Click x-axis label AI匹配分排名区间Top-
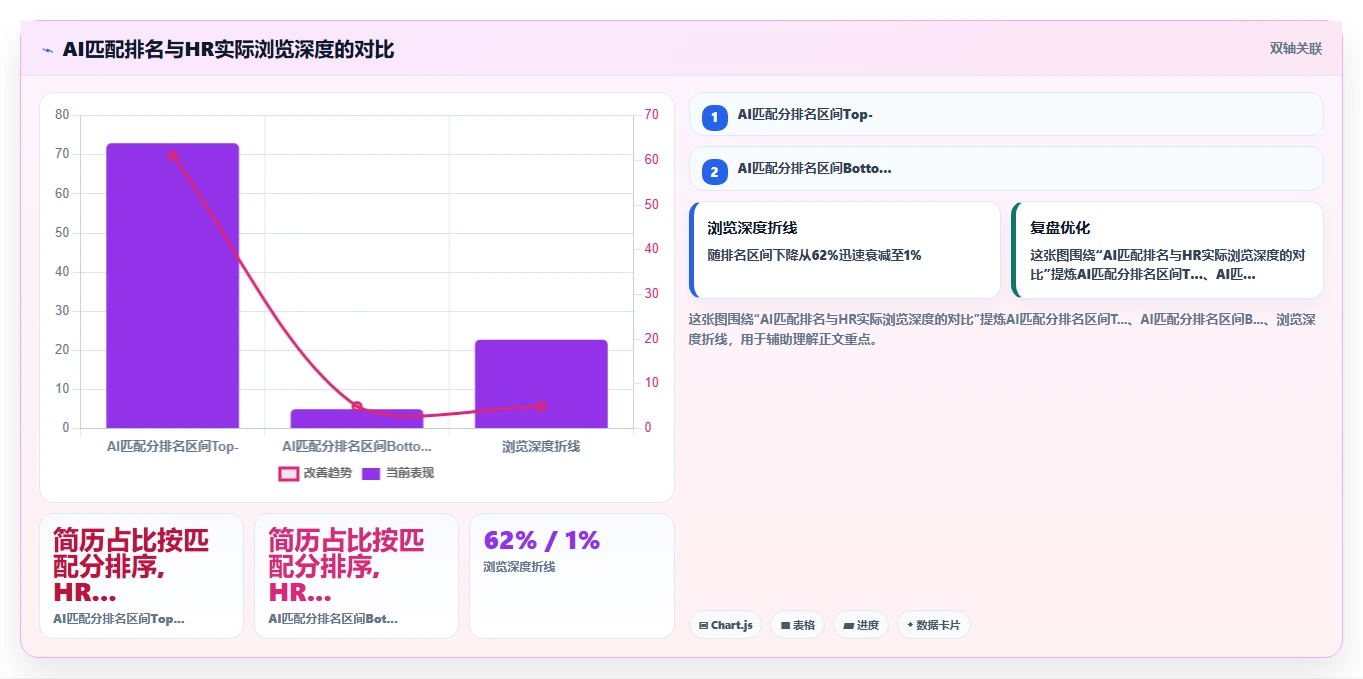Image resolution: width=1363 pixels, height=679 pixels. (173, 446)
